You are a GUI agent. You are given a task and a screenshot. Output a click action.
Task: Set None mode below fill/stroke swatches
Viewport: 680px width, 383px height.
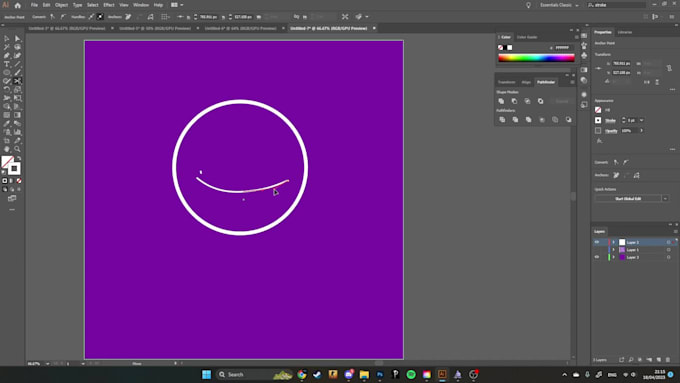pyautogui.click(x=19, y=180)
